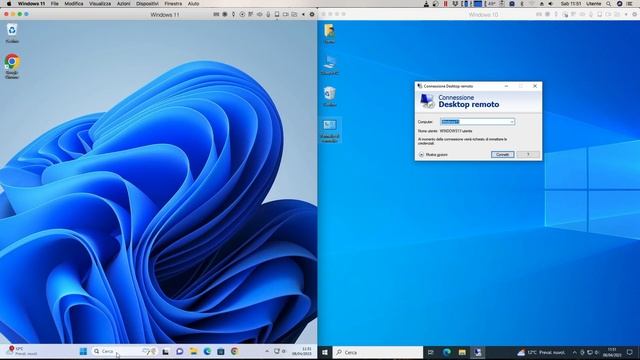Image resolution: width=640 pixels, height=360 pixels.
Task: Open notification center in Windows 10 taskbar
Action: click(x=630, y=352)
